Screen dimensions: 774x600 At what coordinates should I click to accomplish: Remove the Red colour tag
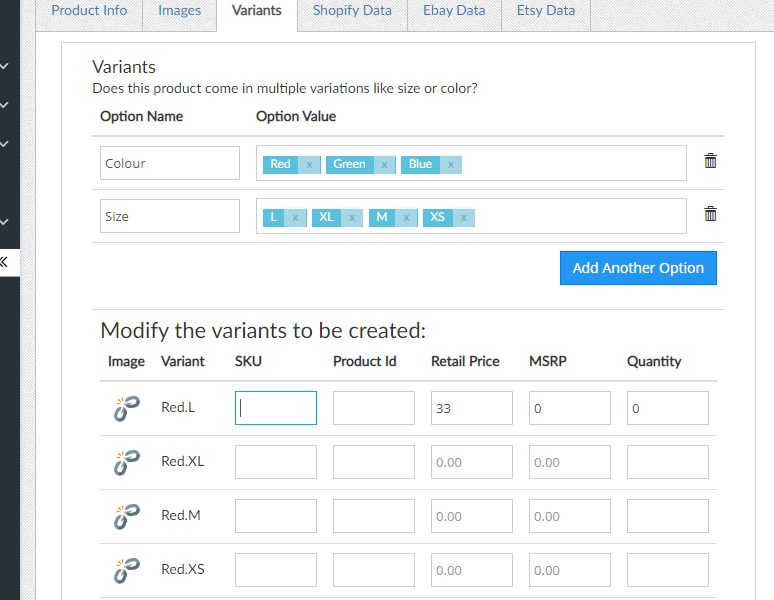click(309, 165)
